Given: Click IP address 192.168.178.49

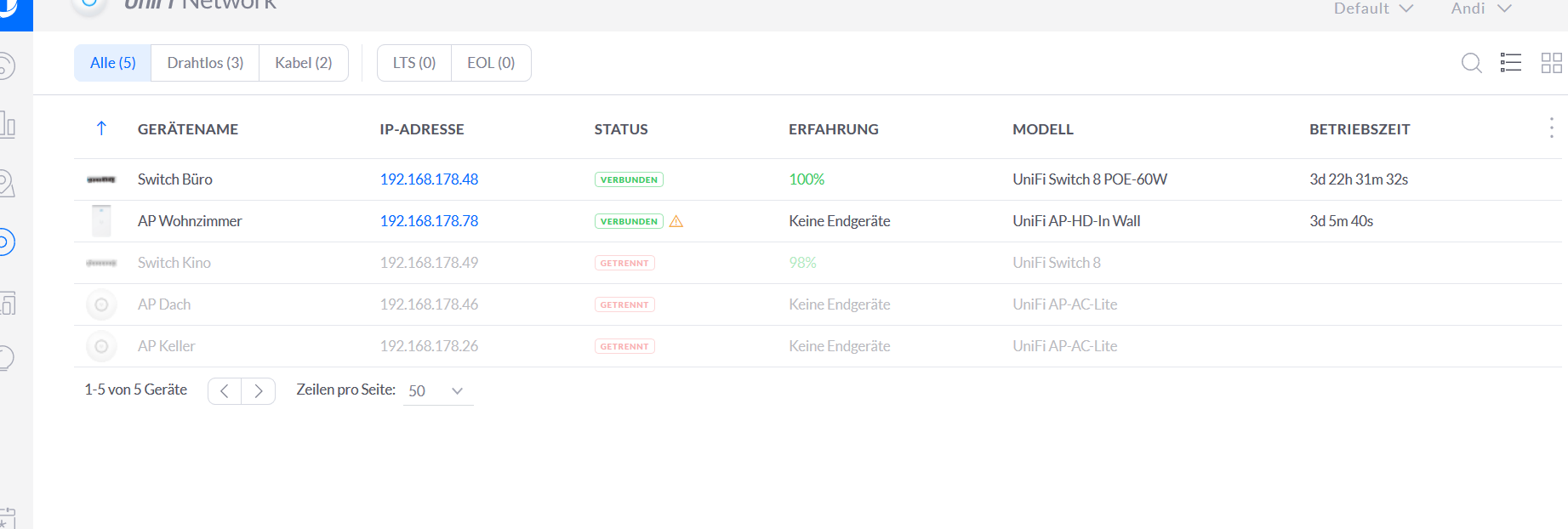Looking at the screenshot, I should pos(429,263).
